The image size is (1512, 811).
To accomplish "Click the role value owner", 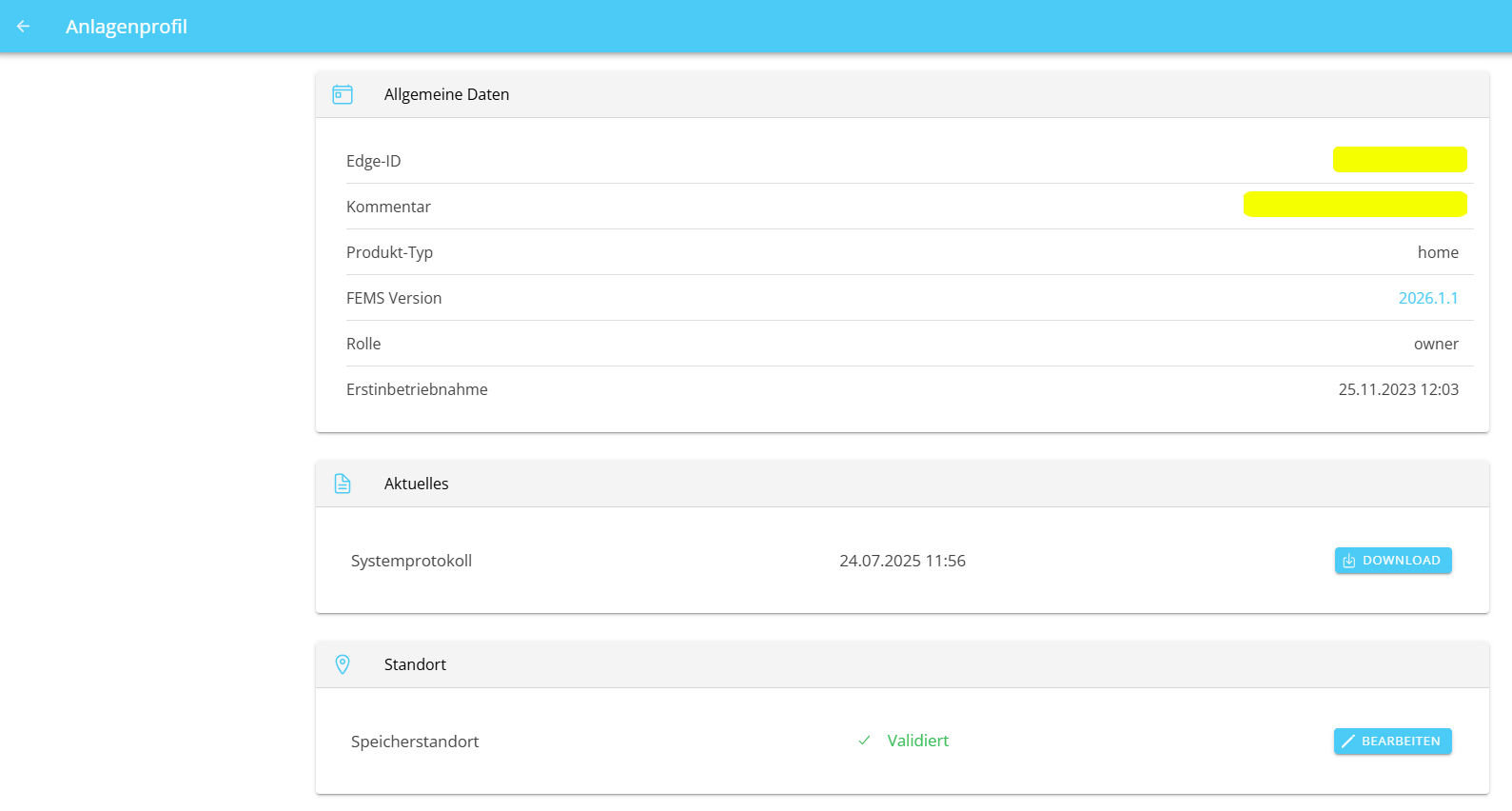I will tap(1436, 344).
